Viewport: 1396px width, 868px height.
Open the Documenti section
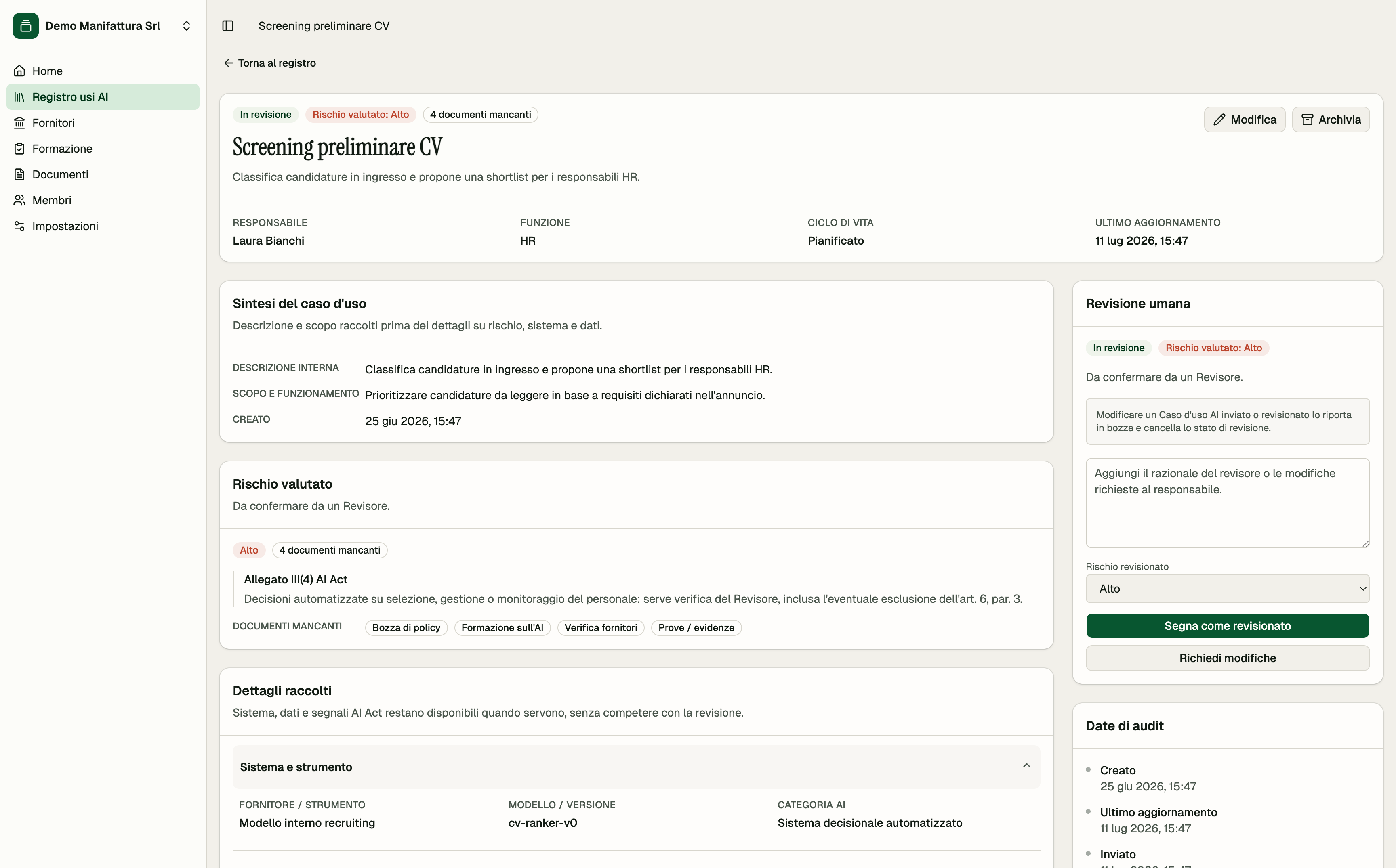click(103, 174)
